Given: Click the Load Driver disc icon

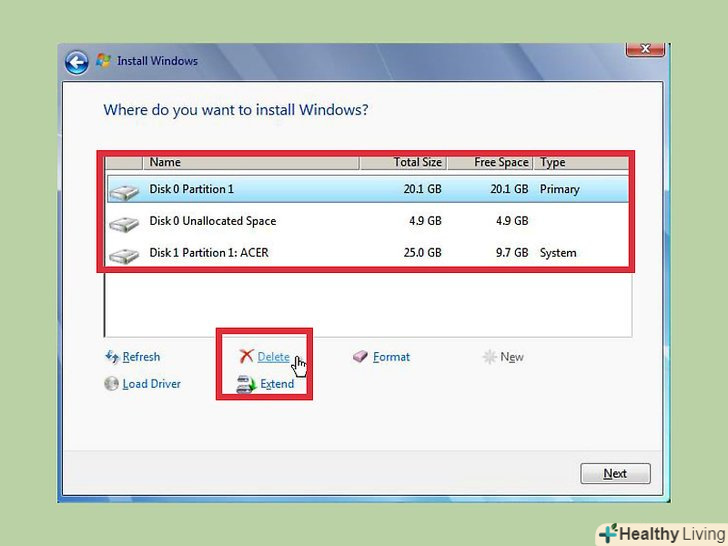Looking at the screenshot, I should pyautogui.click(x=111, y=384).
